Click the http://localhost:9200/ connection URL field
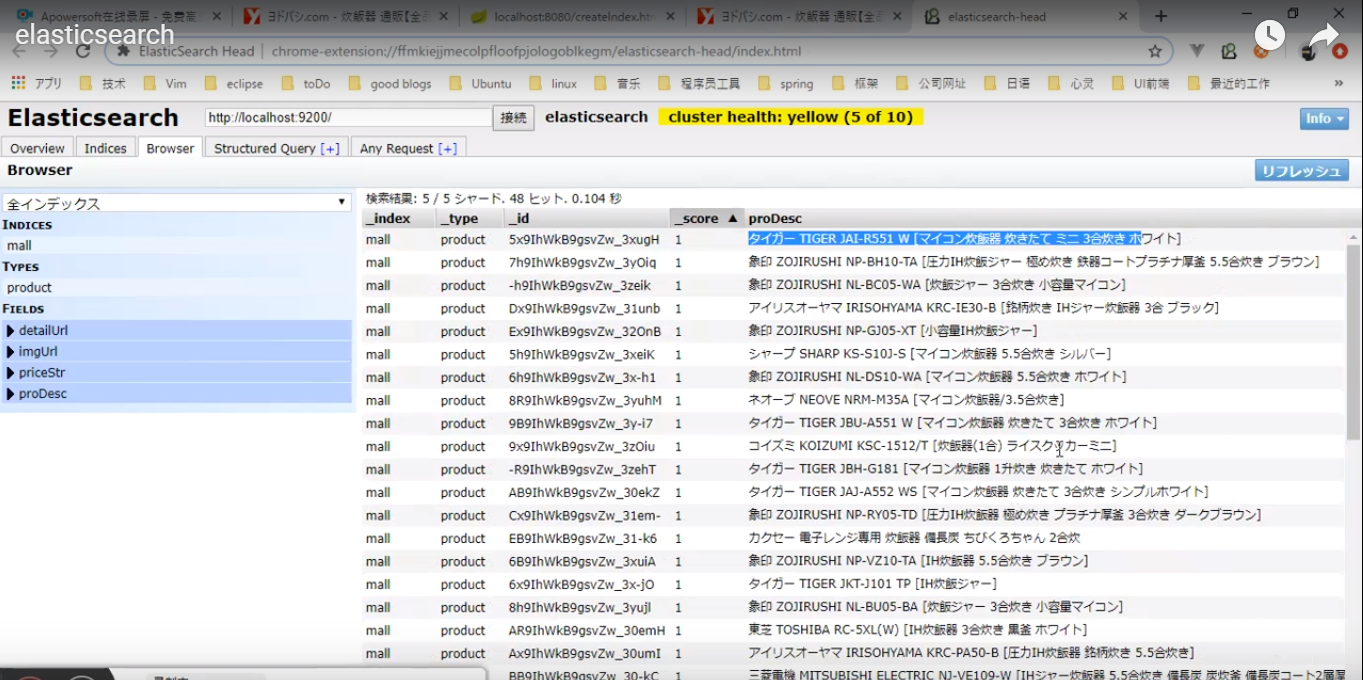 [x=348, y=118]
